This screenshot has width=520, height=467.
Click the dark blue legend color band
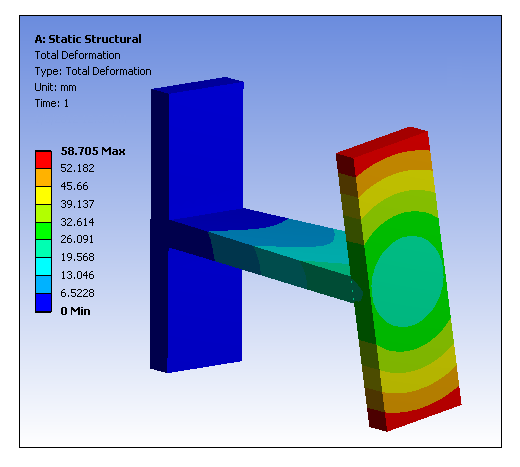pyautogui.click(x=43, y=303)
